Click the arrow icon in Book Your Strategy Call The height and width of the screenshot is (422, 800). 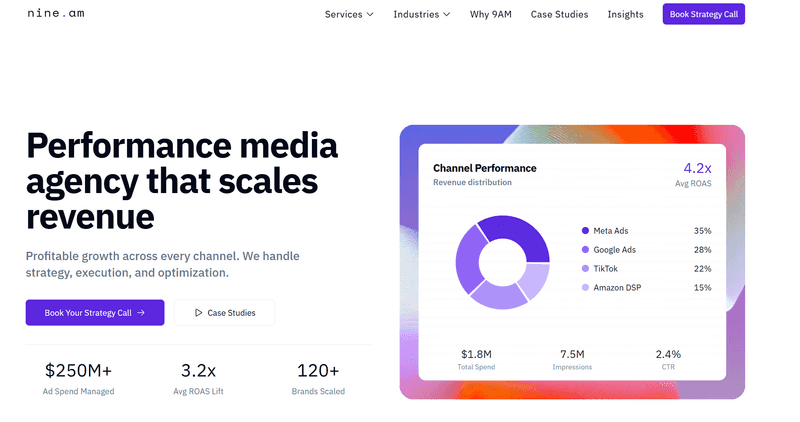coord(141,313)
